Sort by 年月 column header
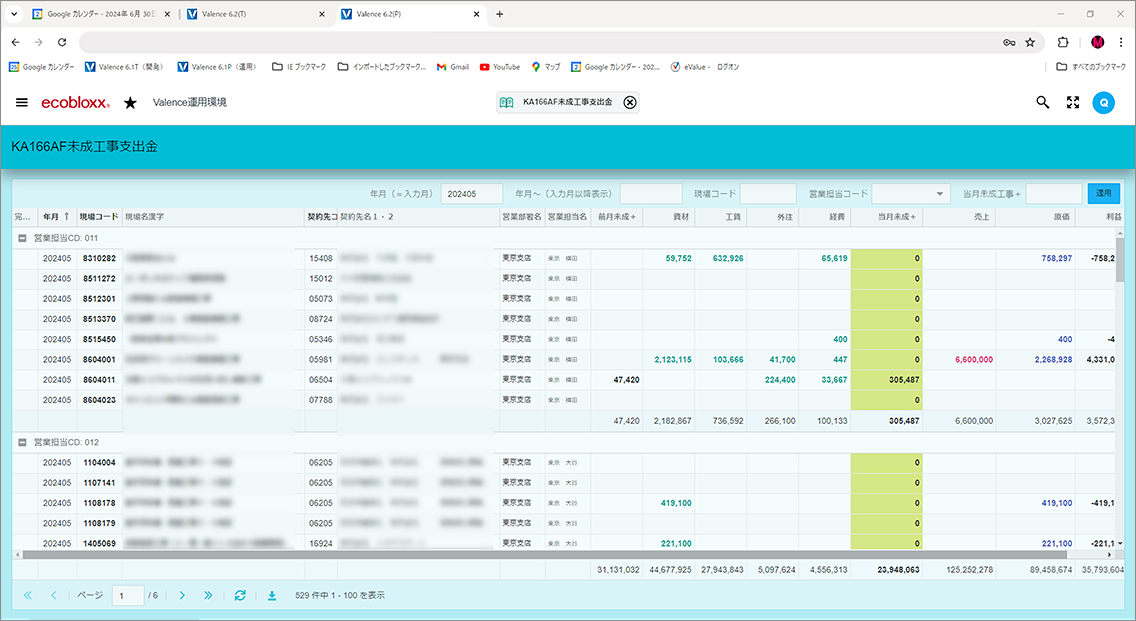The height and width of the screenshot is (621, 1136). tap(56, 217)
